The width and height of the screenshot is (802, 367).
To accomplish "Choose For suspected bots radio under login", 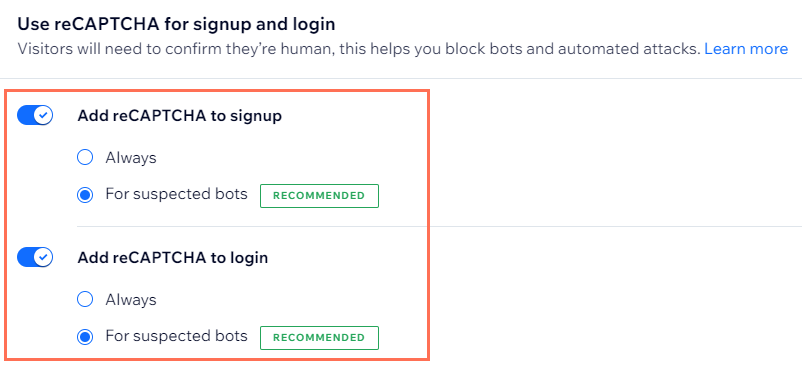I will (x=85, y=336).
